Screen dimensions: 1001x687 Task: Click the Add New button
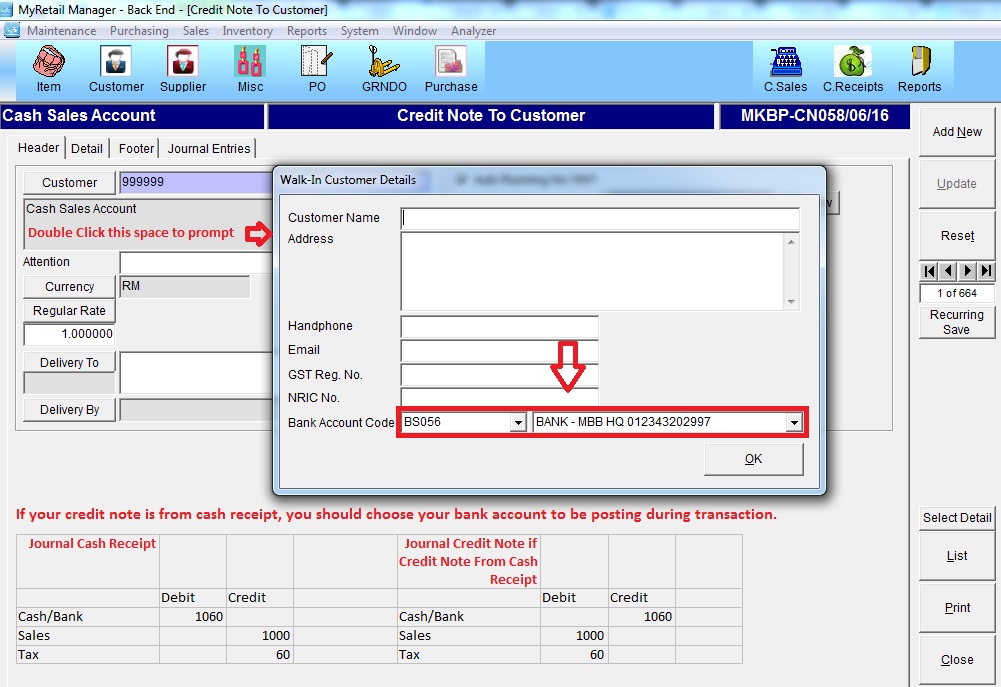point(957,132)
